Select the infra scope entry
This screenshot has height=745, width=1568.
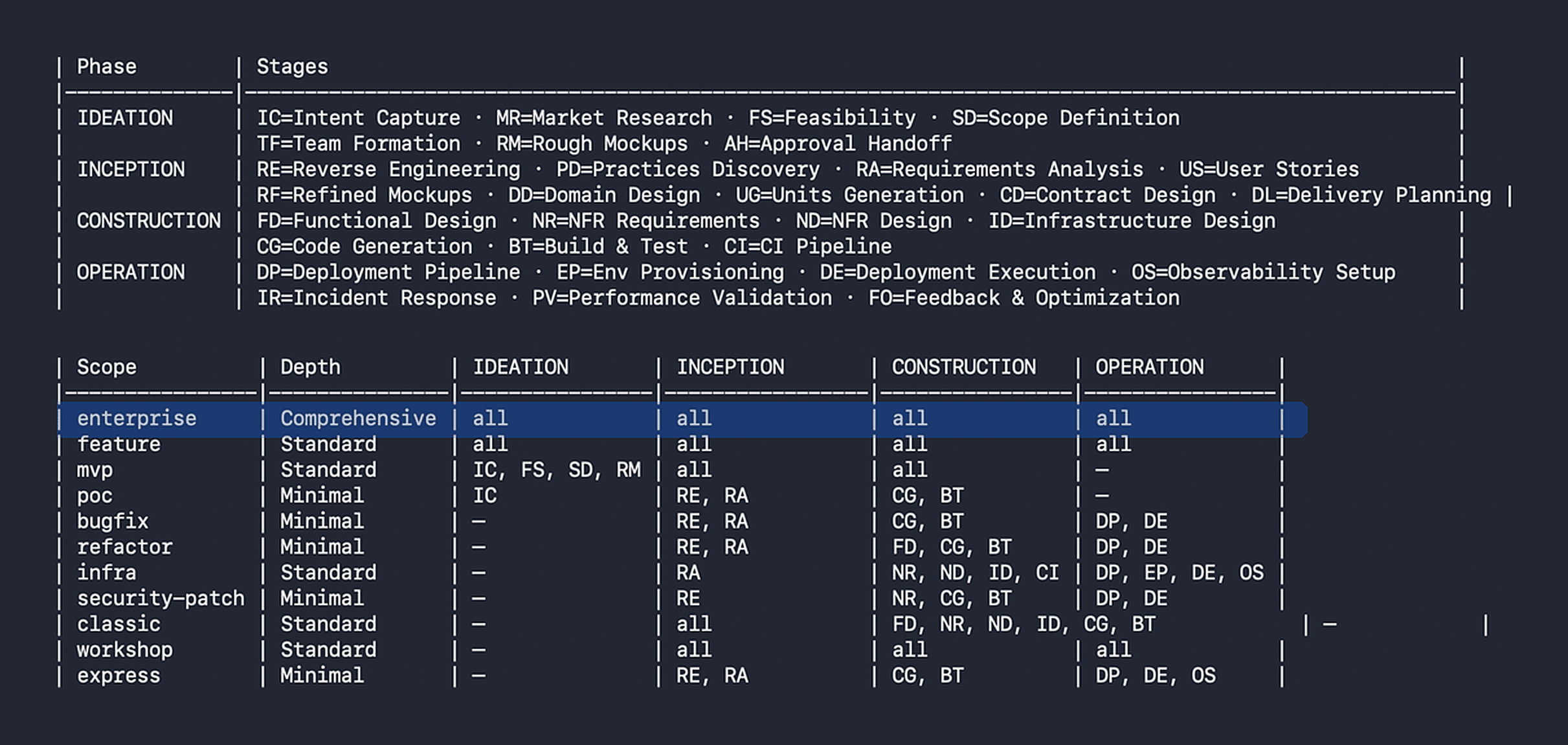click(x=107, y=573)
